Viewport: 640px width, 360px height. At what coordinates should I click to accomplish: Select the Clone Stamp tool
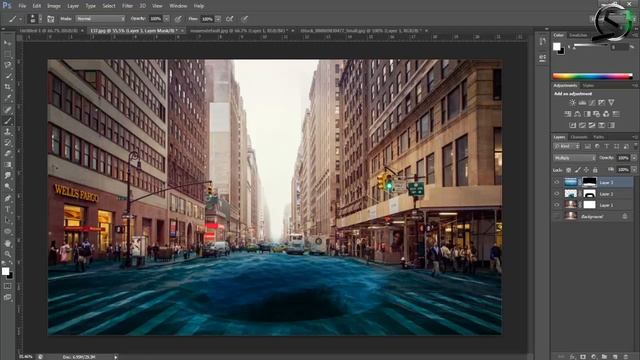click(7, 131)
